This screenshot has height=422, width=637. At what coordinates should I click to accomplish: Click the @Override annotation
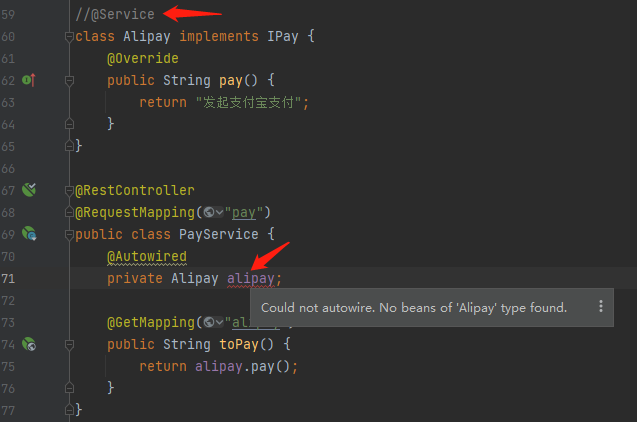click(x=143, y=58)
